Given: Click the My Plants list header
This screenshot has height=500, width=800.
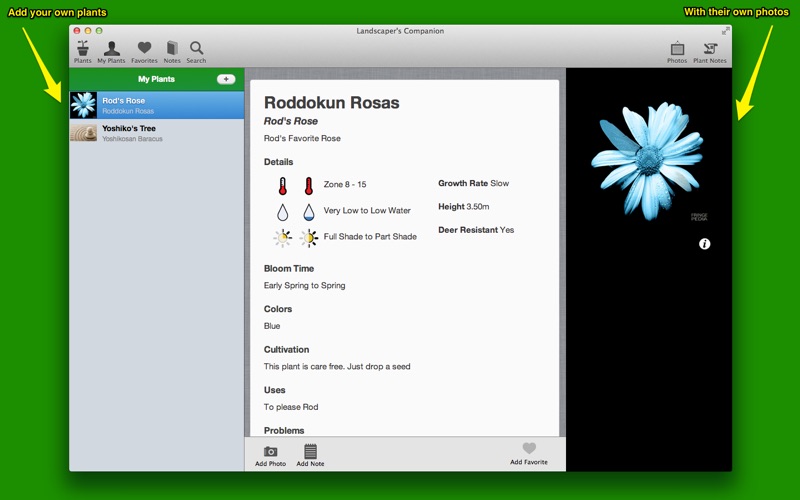Looking at the screenshot, I should [x=157, y=79].
